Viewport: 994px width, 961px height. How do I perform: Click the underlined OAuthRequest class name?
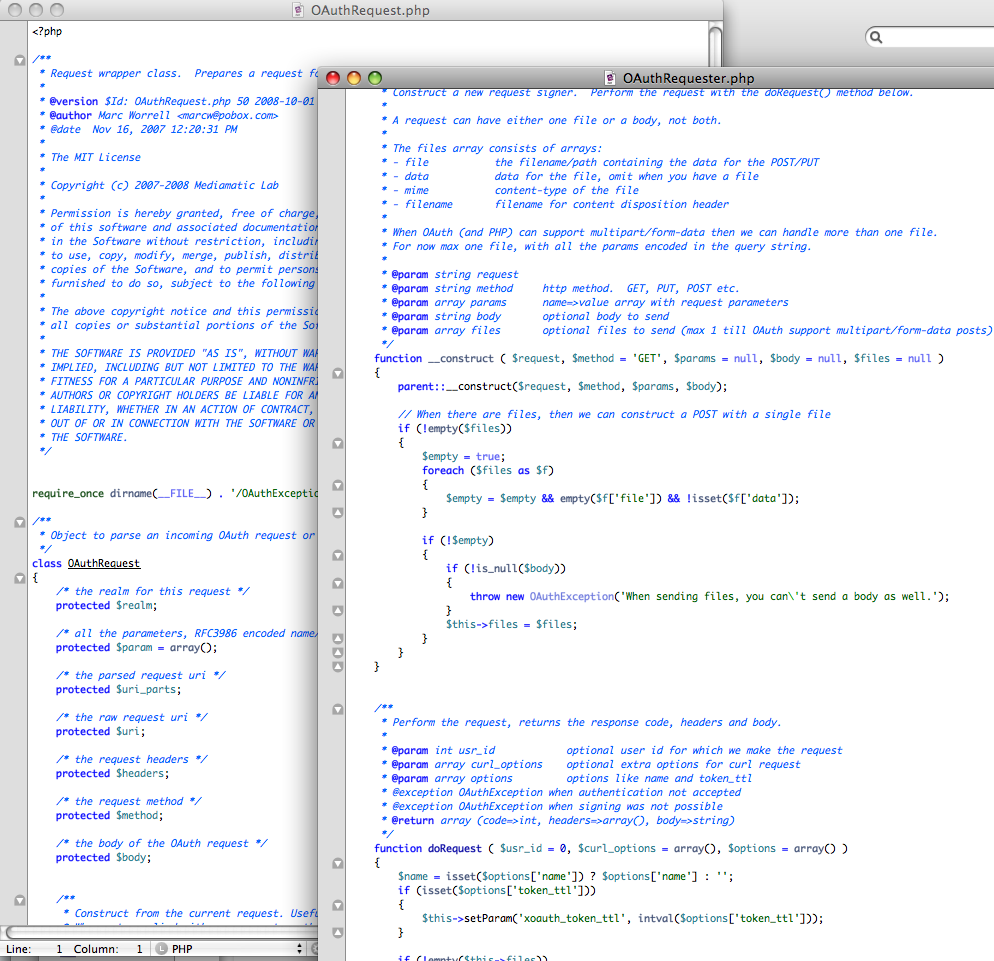coord(103,564)
